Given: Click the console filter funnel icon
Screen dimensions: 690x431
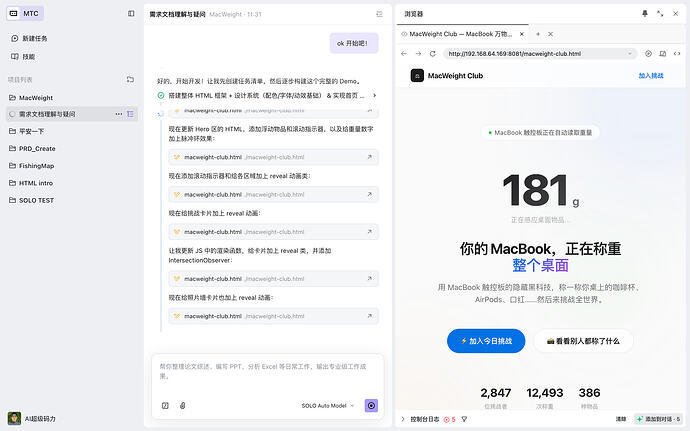Looking at the screenshot, I should click(464, 420).
